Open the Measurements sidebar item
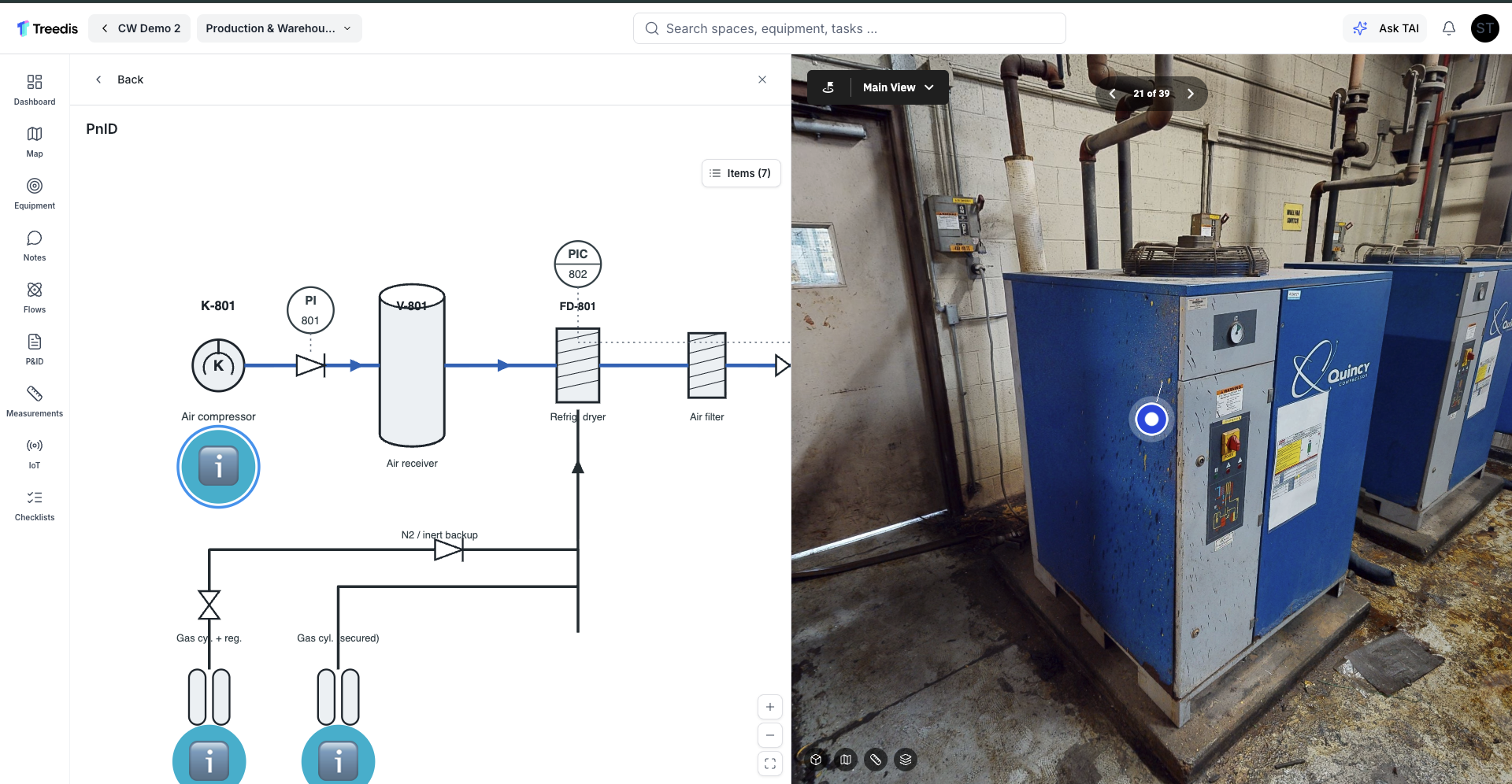The image size is (1512, 784). point(35,401)
